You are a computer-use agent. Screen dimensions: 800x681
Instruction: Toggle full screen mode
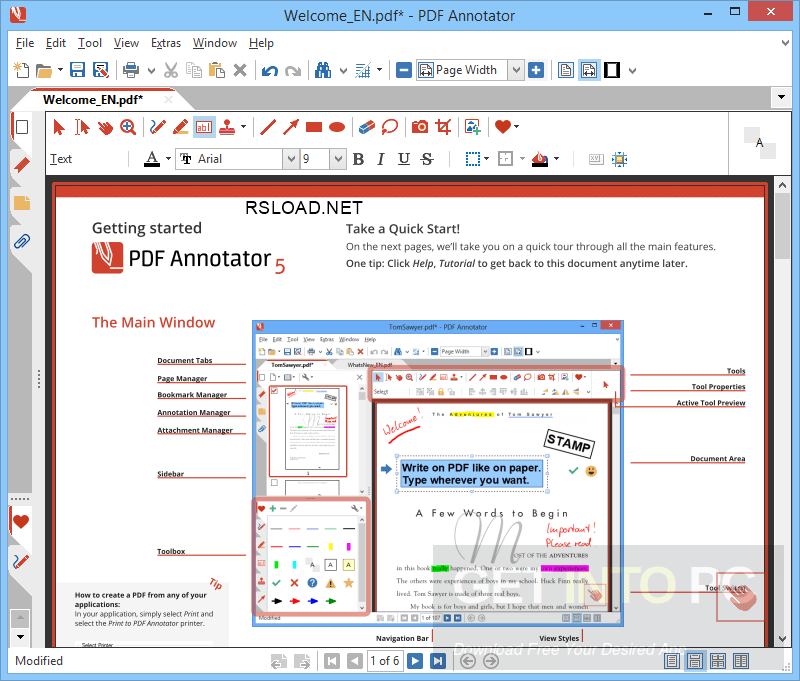click(612, 70)
